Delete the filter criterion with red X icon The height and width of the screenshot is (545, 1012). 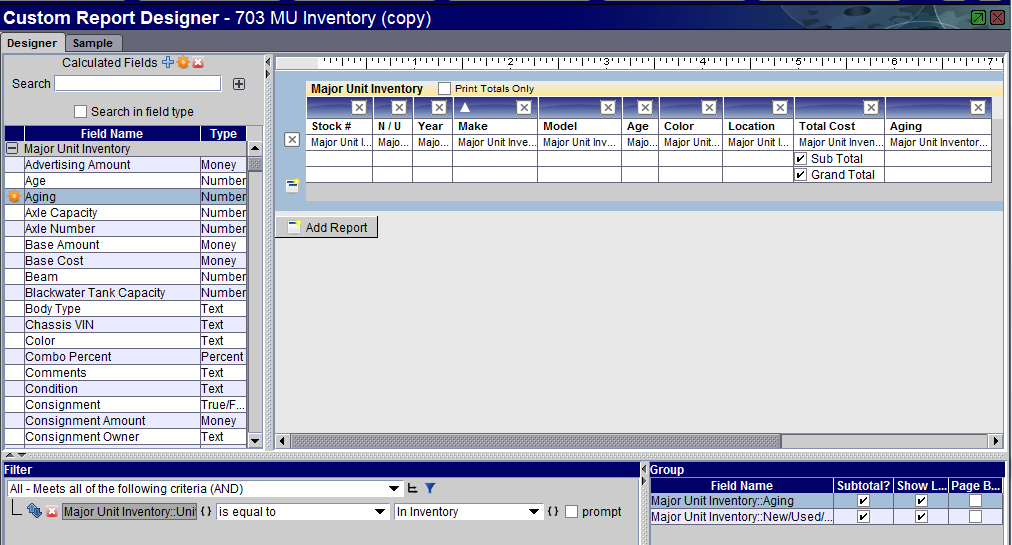click(x=52, y=512)
